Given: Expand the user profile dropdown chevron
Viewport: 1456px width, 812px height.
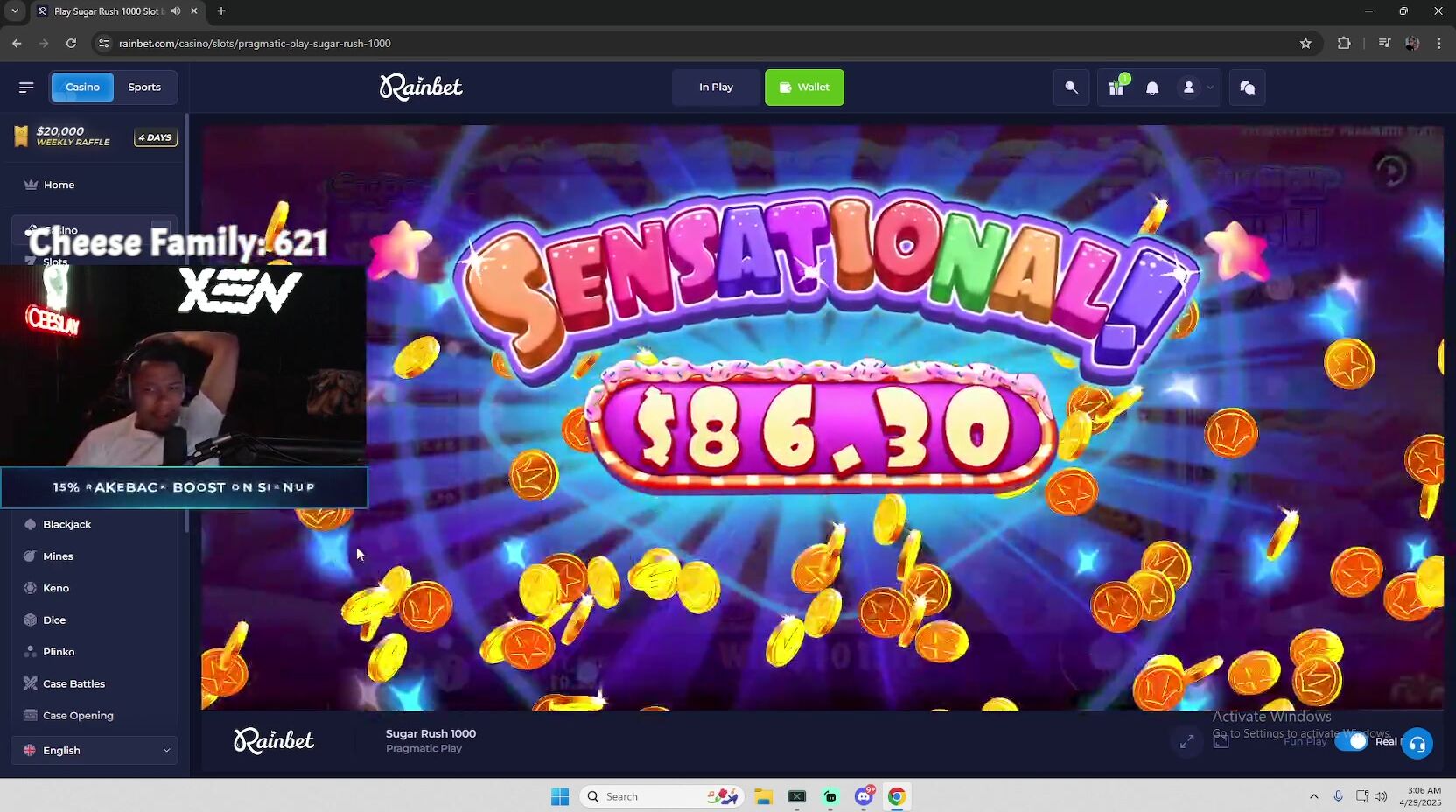Looking at the screenshot, I should (1210, 87).
